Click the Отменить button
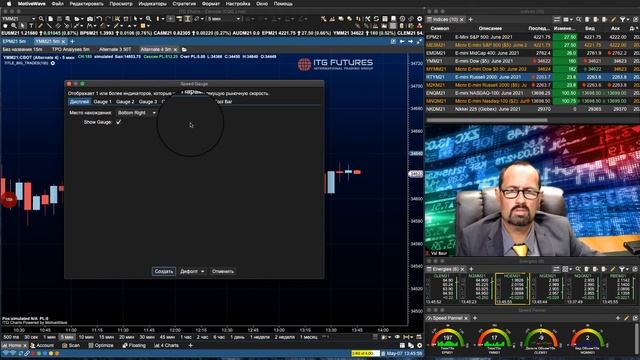 point(223,271)
